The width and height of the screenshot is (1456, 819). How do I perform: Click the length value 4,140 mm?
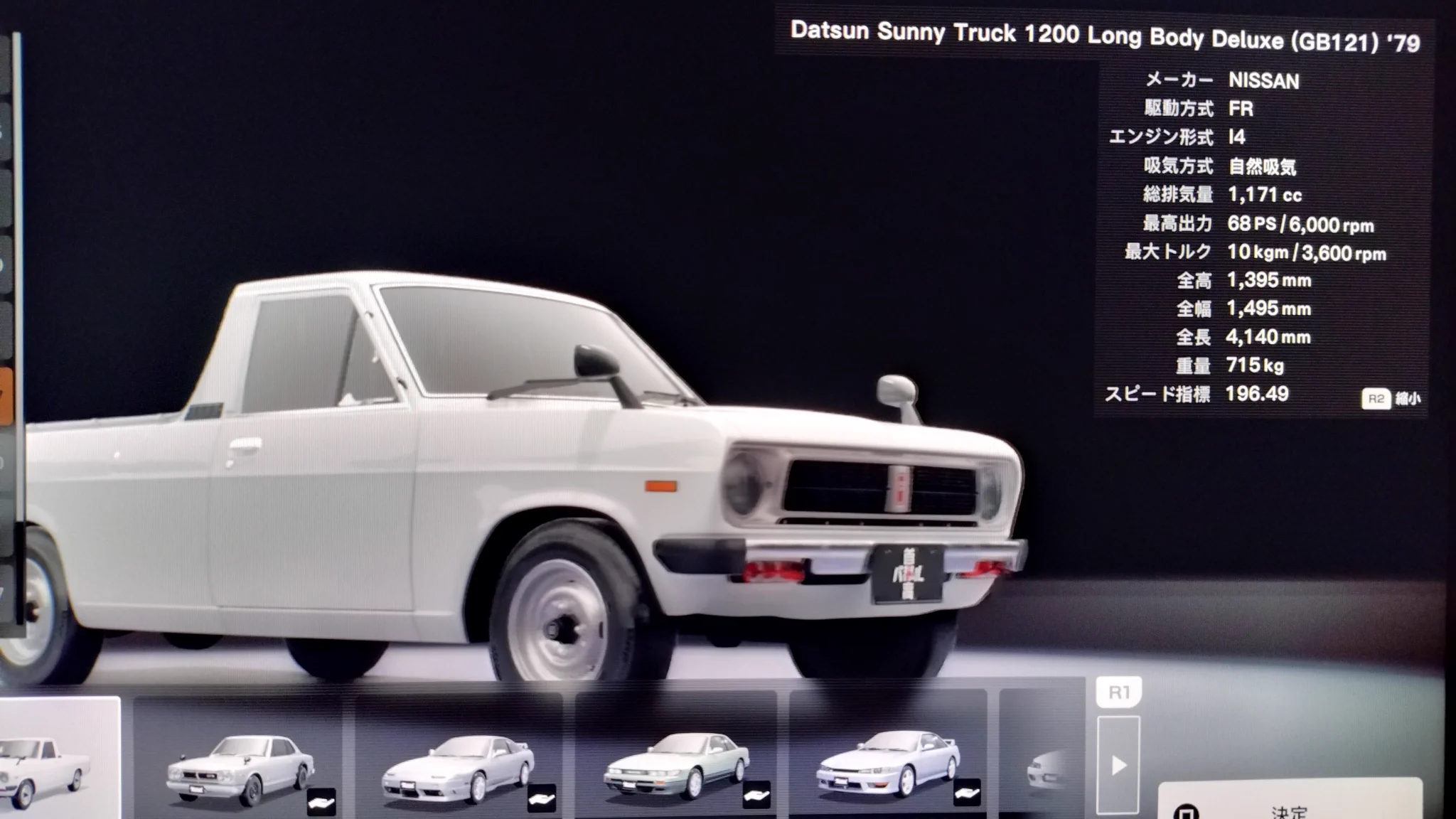(x=1268, y=337)
